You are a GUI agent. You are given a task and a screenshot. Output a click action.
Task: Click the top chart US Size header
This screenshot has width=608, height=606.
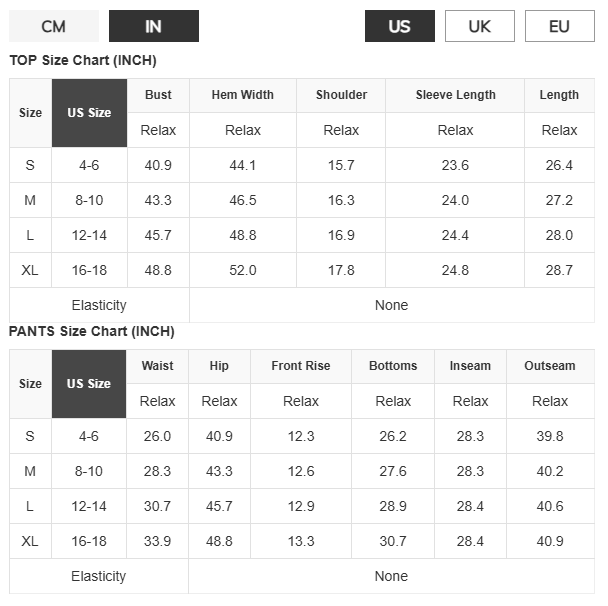coord(89,113)
